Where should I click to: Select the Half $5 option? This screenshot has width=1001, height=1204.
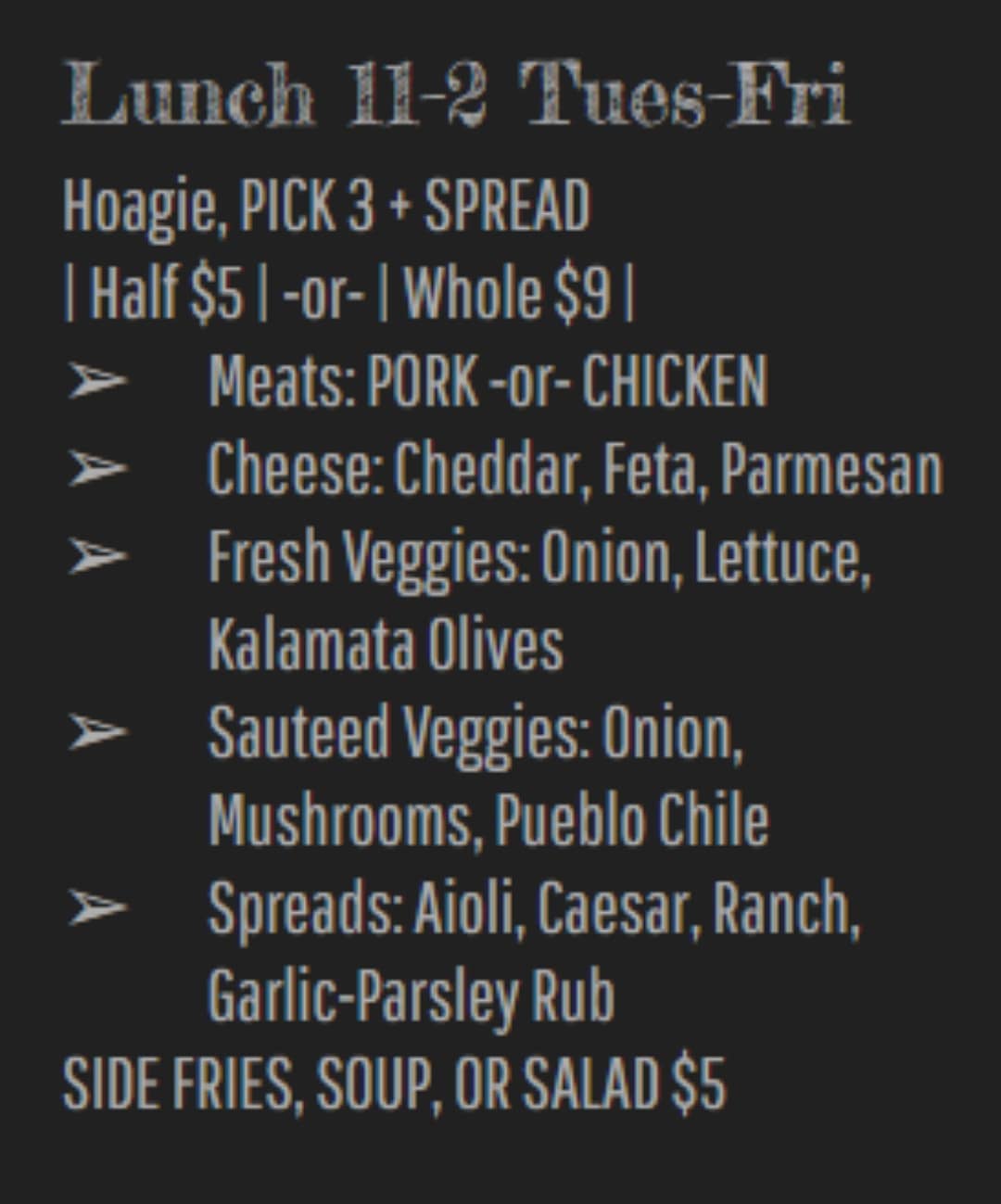point(166,294)
